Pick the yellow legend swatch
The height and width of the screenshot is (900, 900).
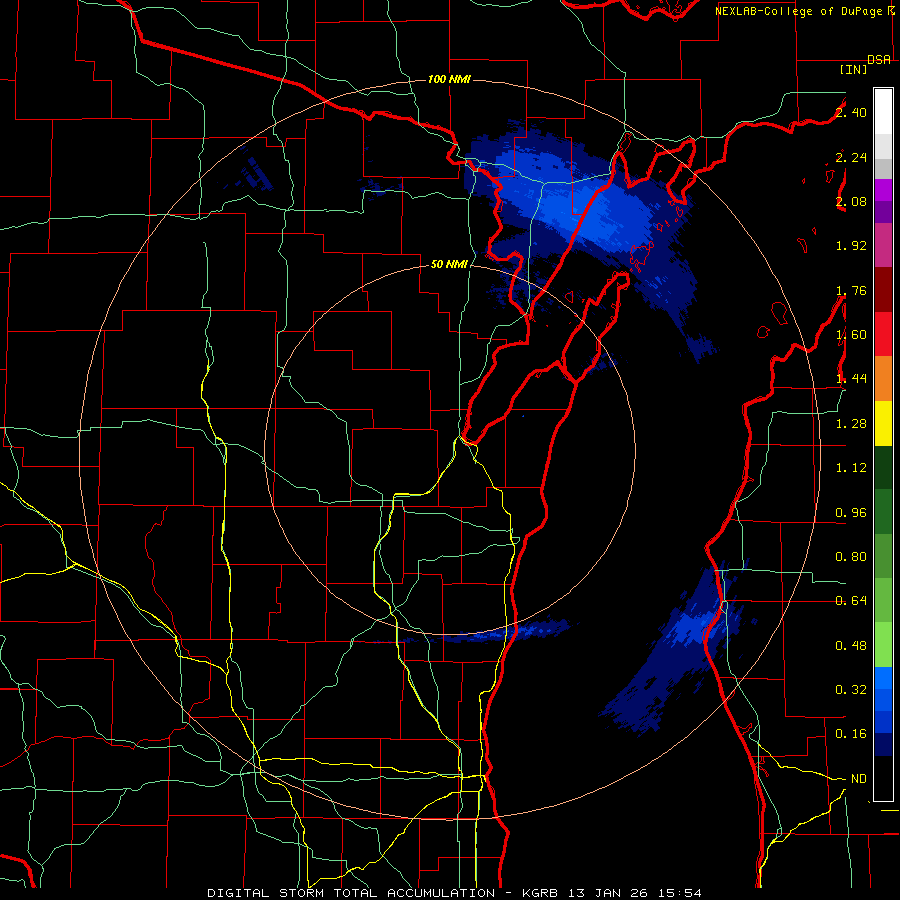[x=883, y=423]
